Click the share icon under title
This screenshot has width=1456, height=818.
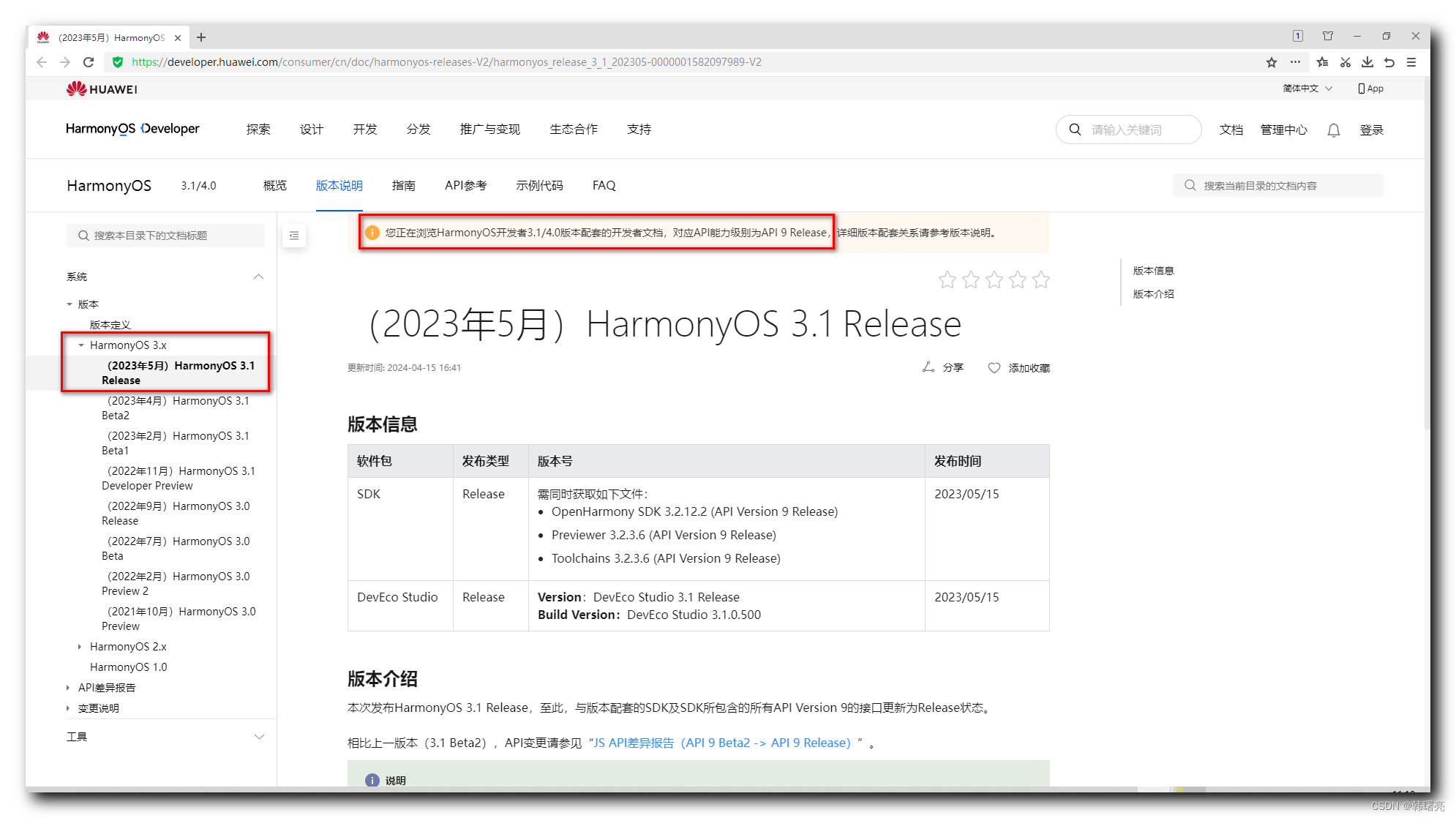pyautogui.click(x=928, y=367)
